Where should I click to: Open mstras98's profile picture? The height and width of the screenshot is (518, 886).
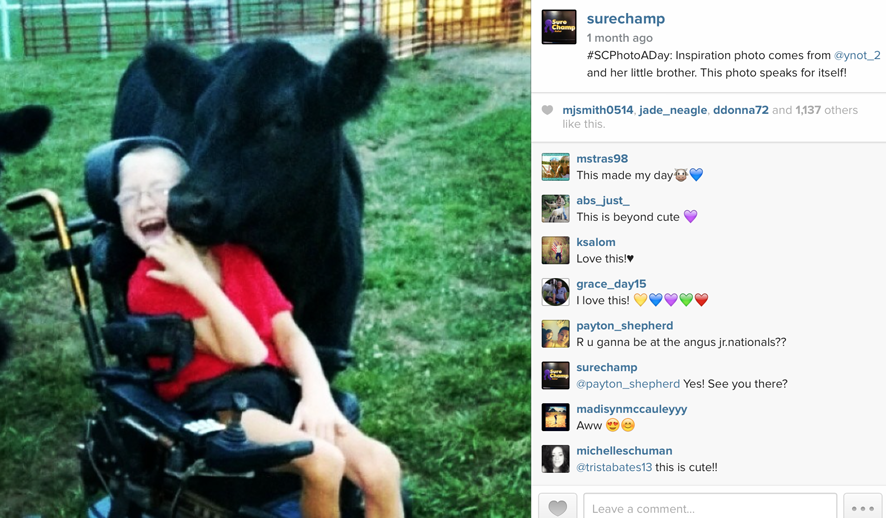pyautogui.click(x=555, y=167)
